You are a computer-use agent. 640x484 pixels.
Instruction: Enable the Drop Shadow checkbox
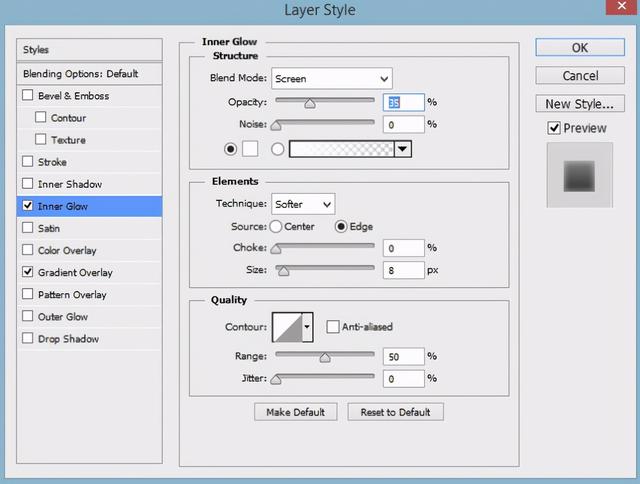[27, 337]
